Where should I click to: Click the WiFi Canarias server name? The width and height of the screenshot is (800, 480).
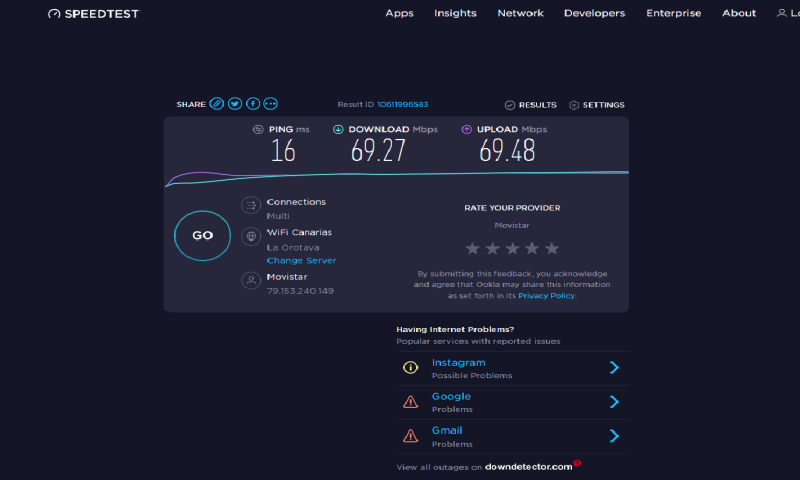(x=299, y=233)
